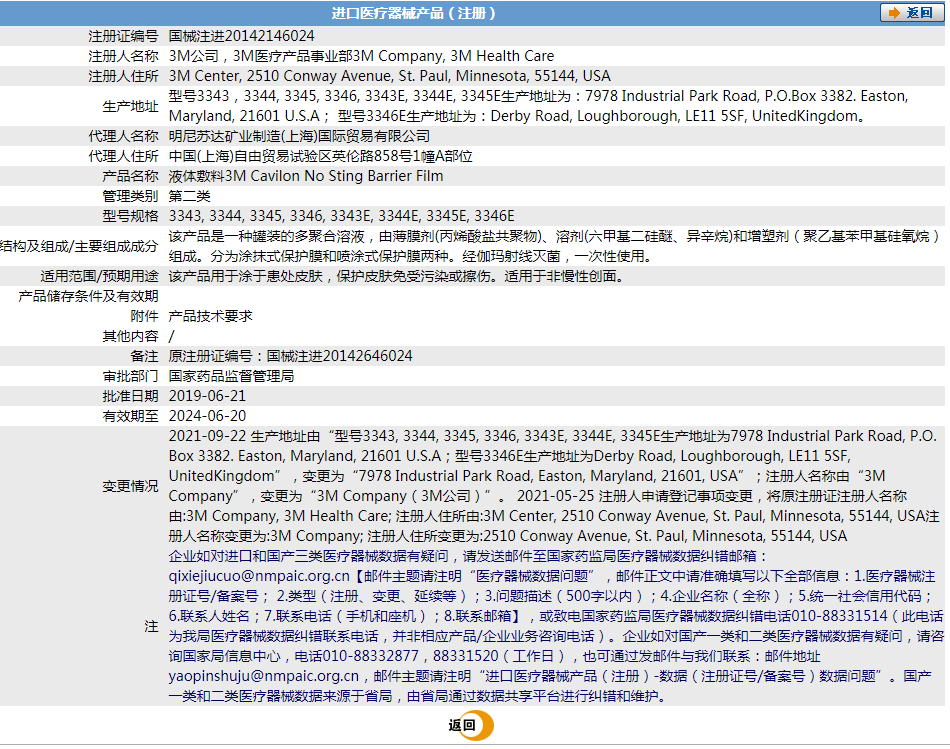
Task: Click the 产品储存条件及有效期 label
Action: tap(88, 296)
